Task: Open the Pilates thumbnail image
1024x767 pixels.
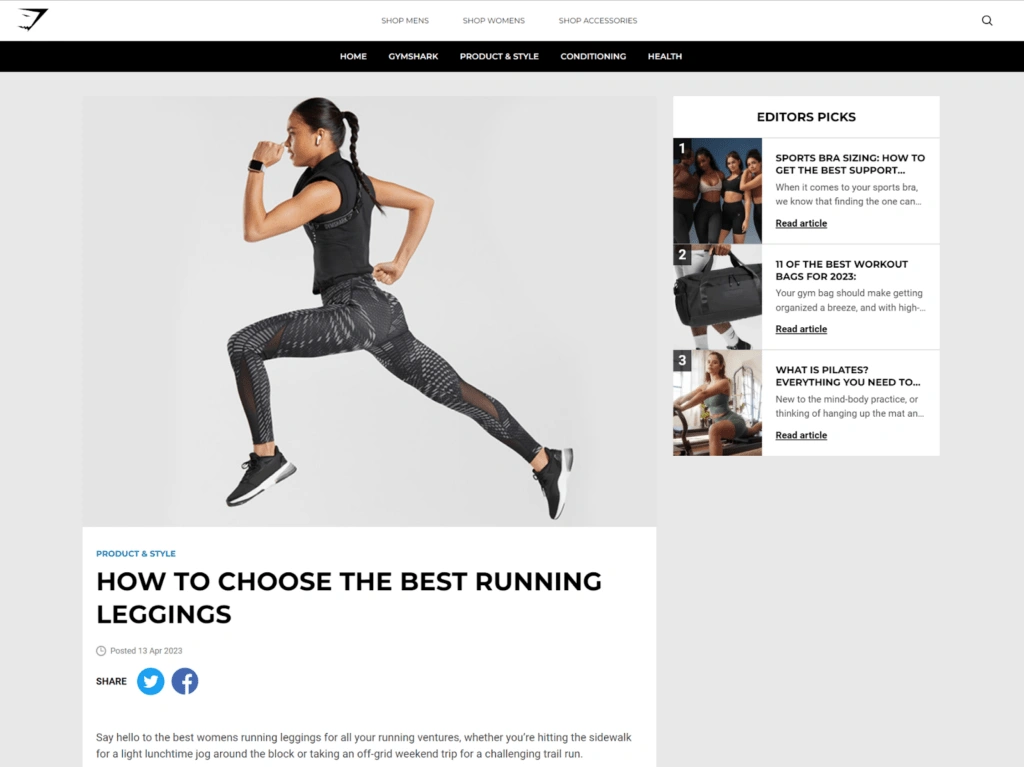Action: click(717, 402)
